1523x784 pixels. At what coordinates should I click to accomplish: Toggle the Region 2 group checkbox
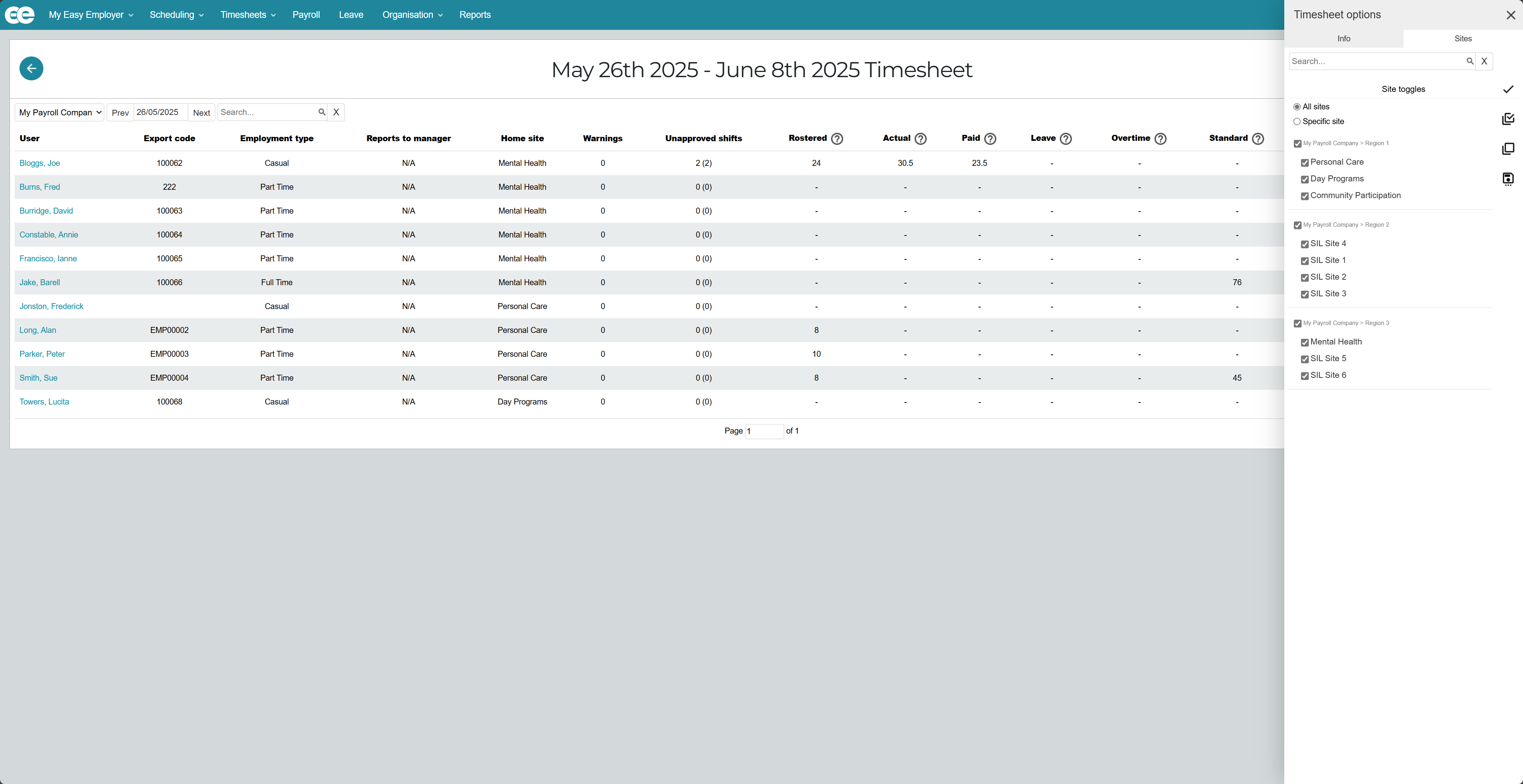point(1298,225)
